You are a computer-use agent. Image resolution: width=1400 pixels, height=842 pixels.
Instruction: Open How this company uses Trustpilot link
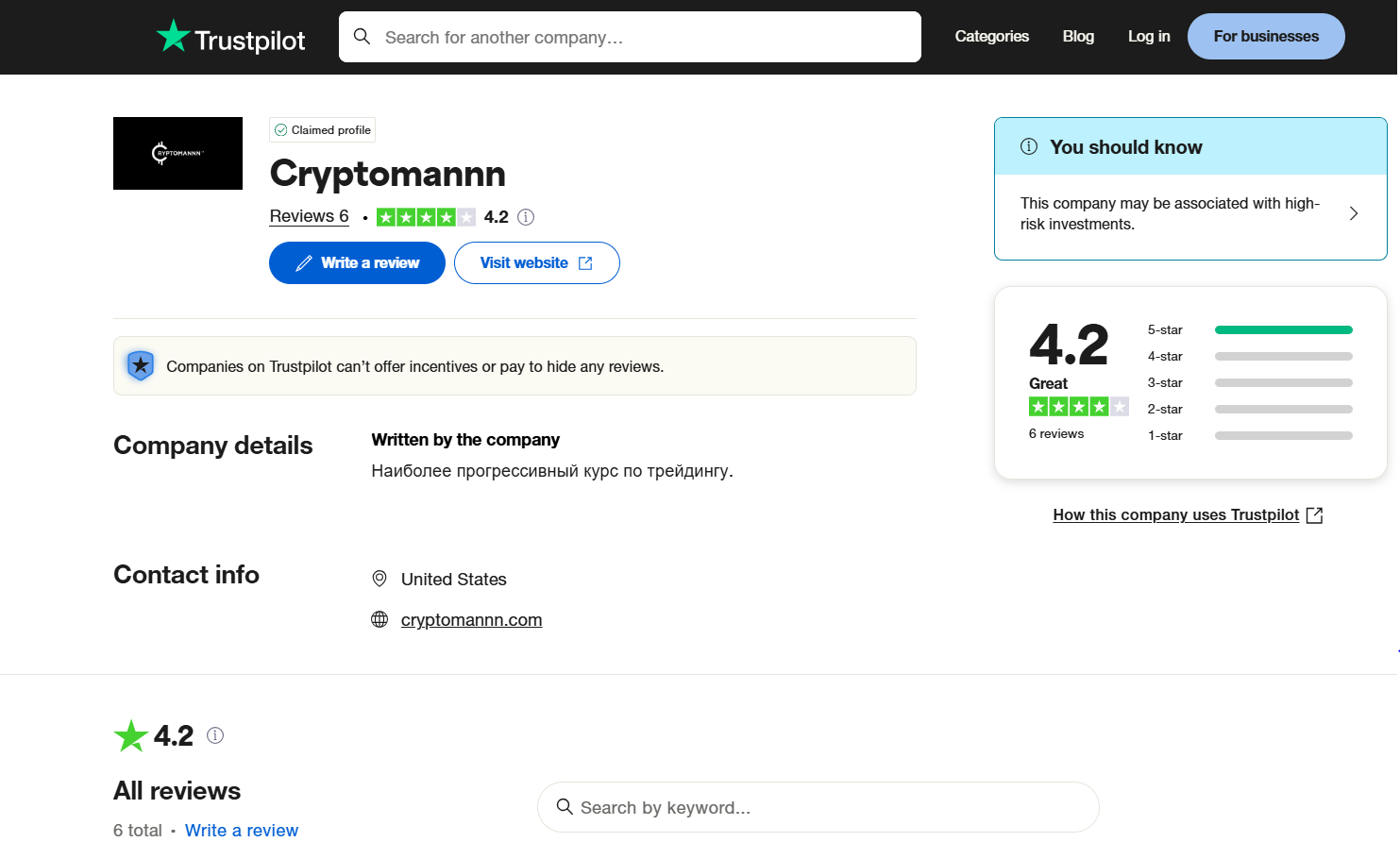tap(1175, 514)
